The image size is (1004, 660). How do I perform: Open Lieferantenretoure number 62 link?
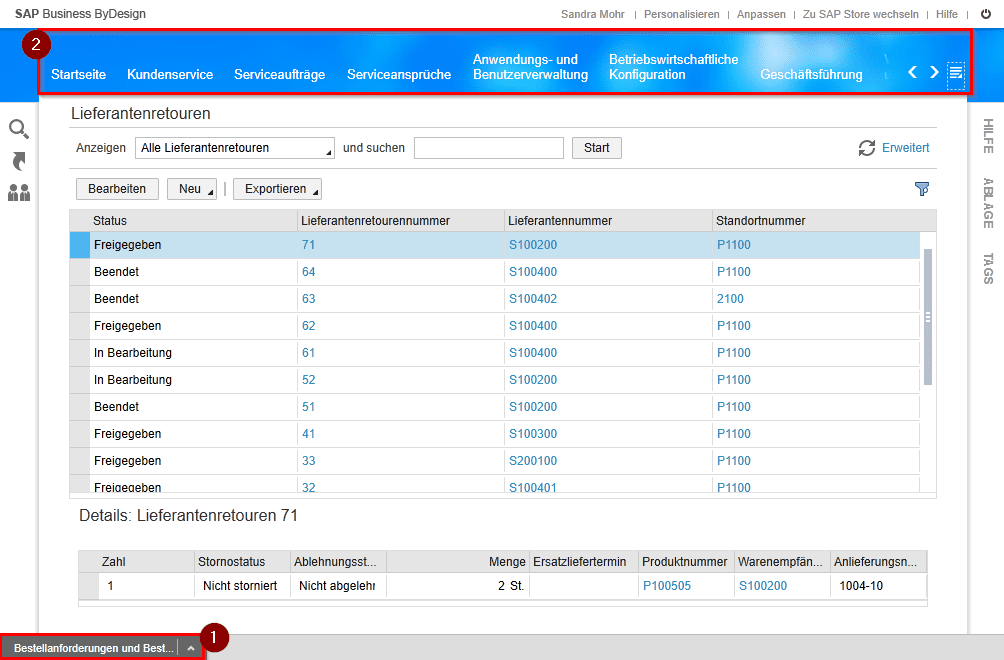click(309, 325)
